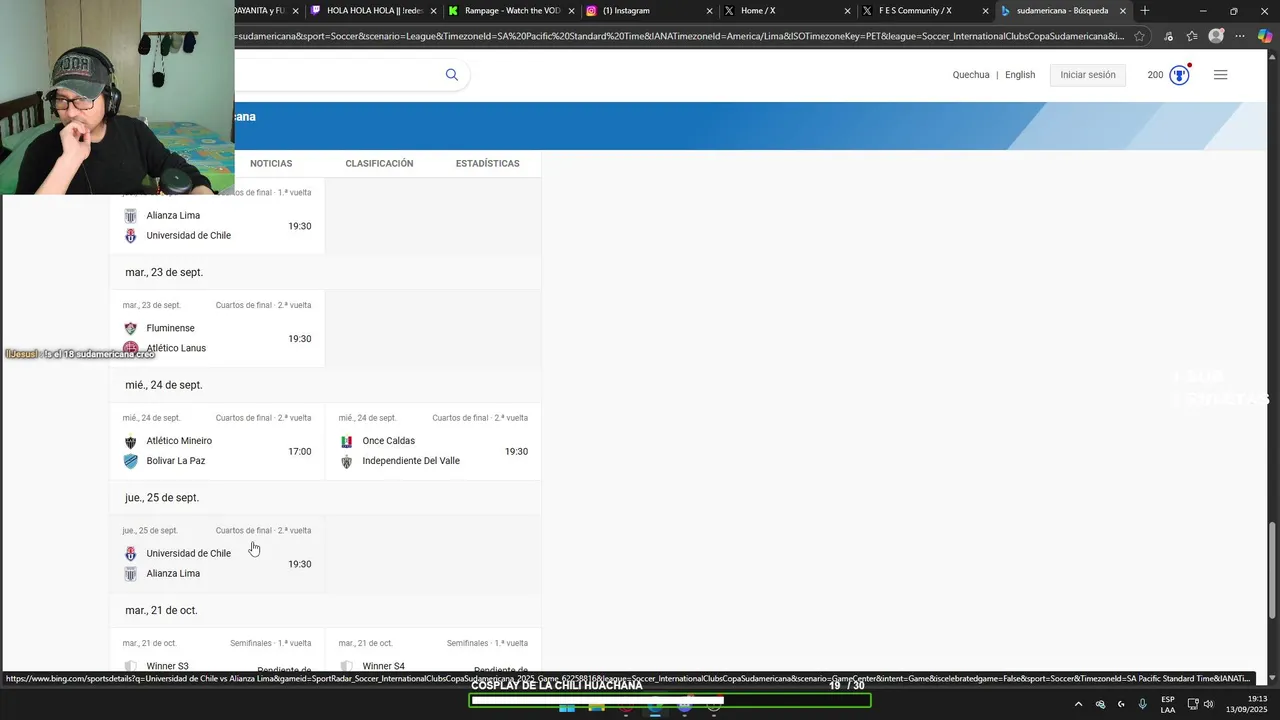
Task: Click Winner S3 placeholder shield icon
Action: point(130,666)
